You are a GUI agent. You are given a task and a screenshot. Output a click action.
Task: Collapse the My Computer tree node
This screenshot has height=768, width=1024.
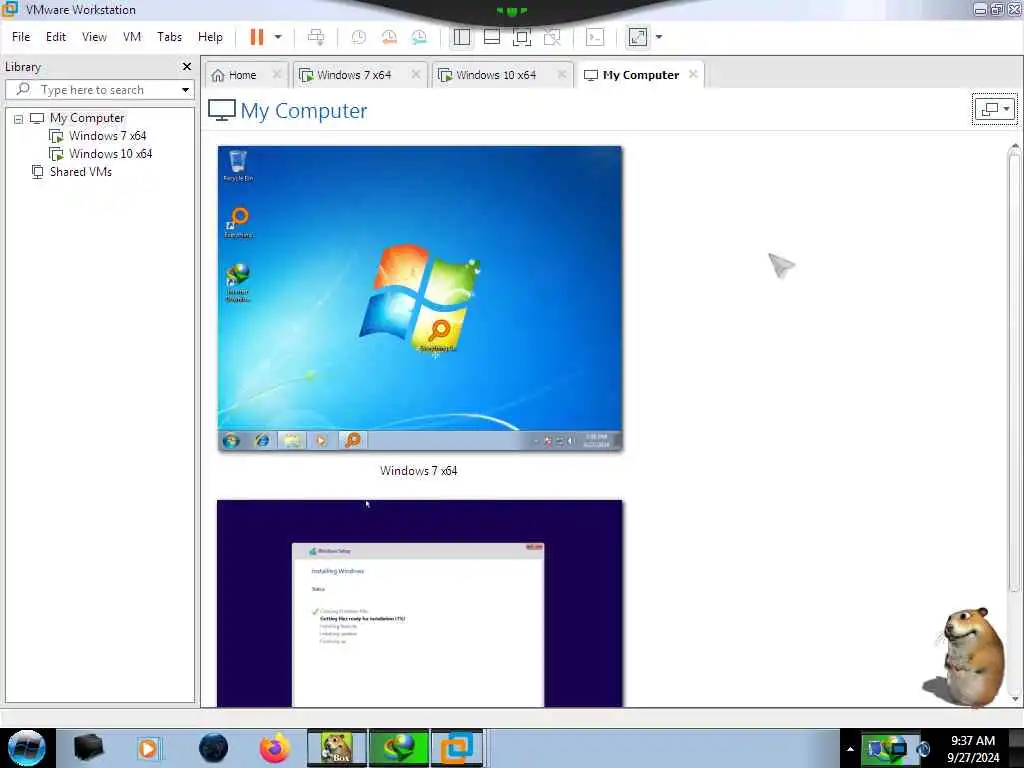[18, 119]
